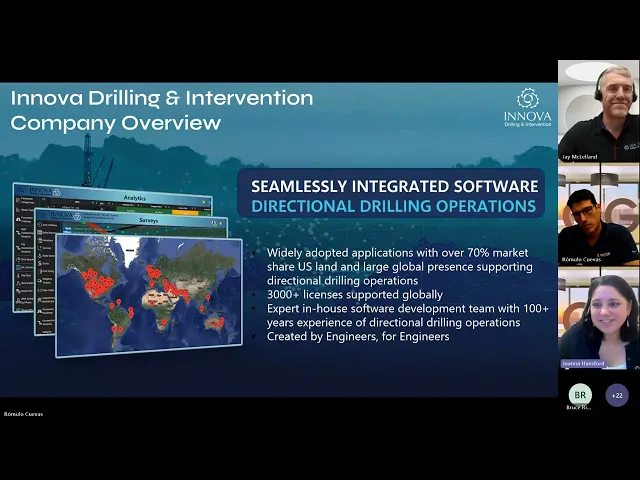Click the BR participant avatar
Viewport: 640px width, 480px height.
[580, 395]
